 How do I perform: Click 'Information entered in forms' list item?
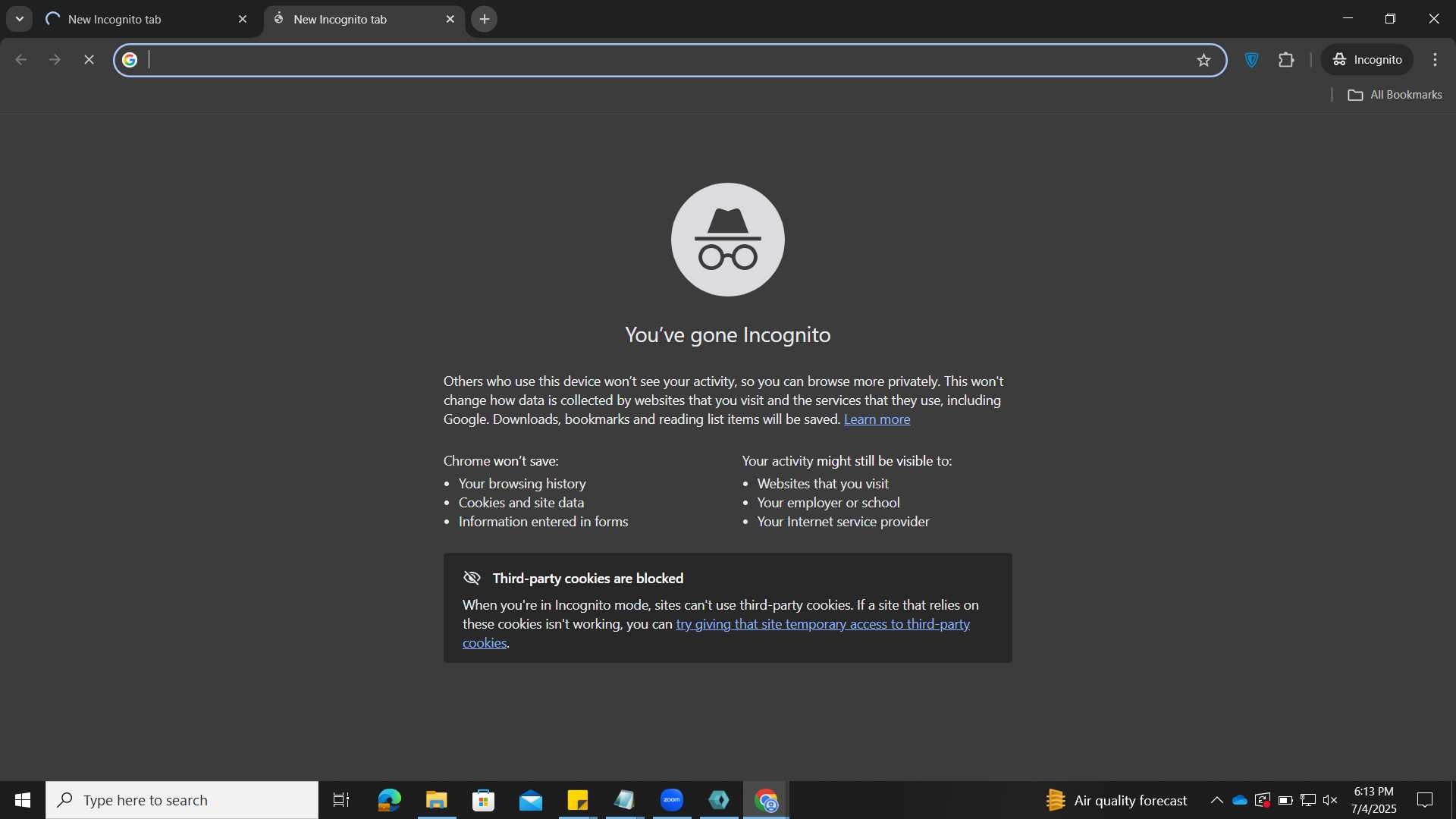coord(543,522)
